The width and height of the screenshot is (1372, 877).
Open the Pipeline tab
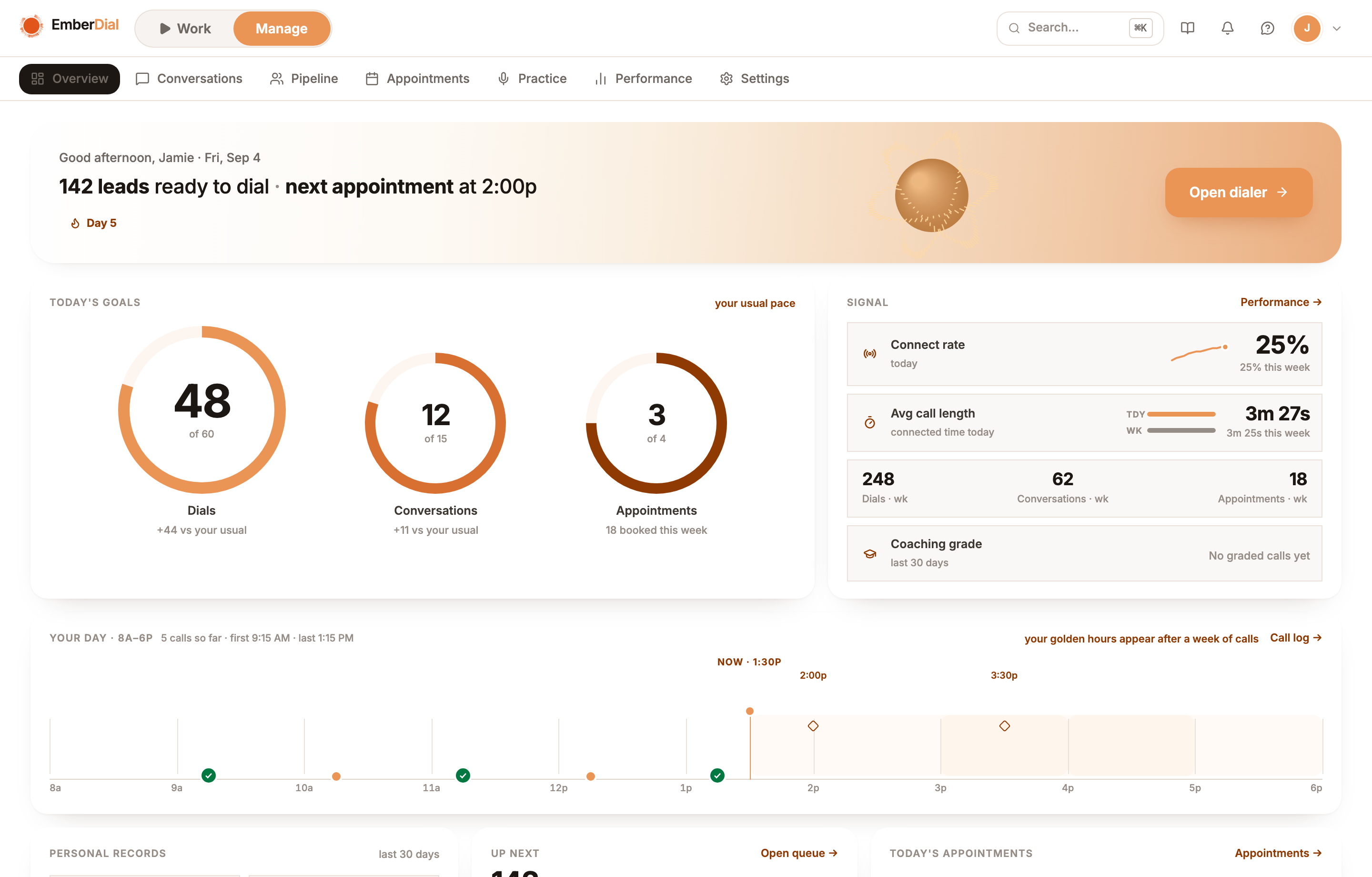coord(303,79)
